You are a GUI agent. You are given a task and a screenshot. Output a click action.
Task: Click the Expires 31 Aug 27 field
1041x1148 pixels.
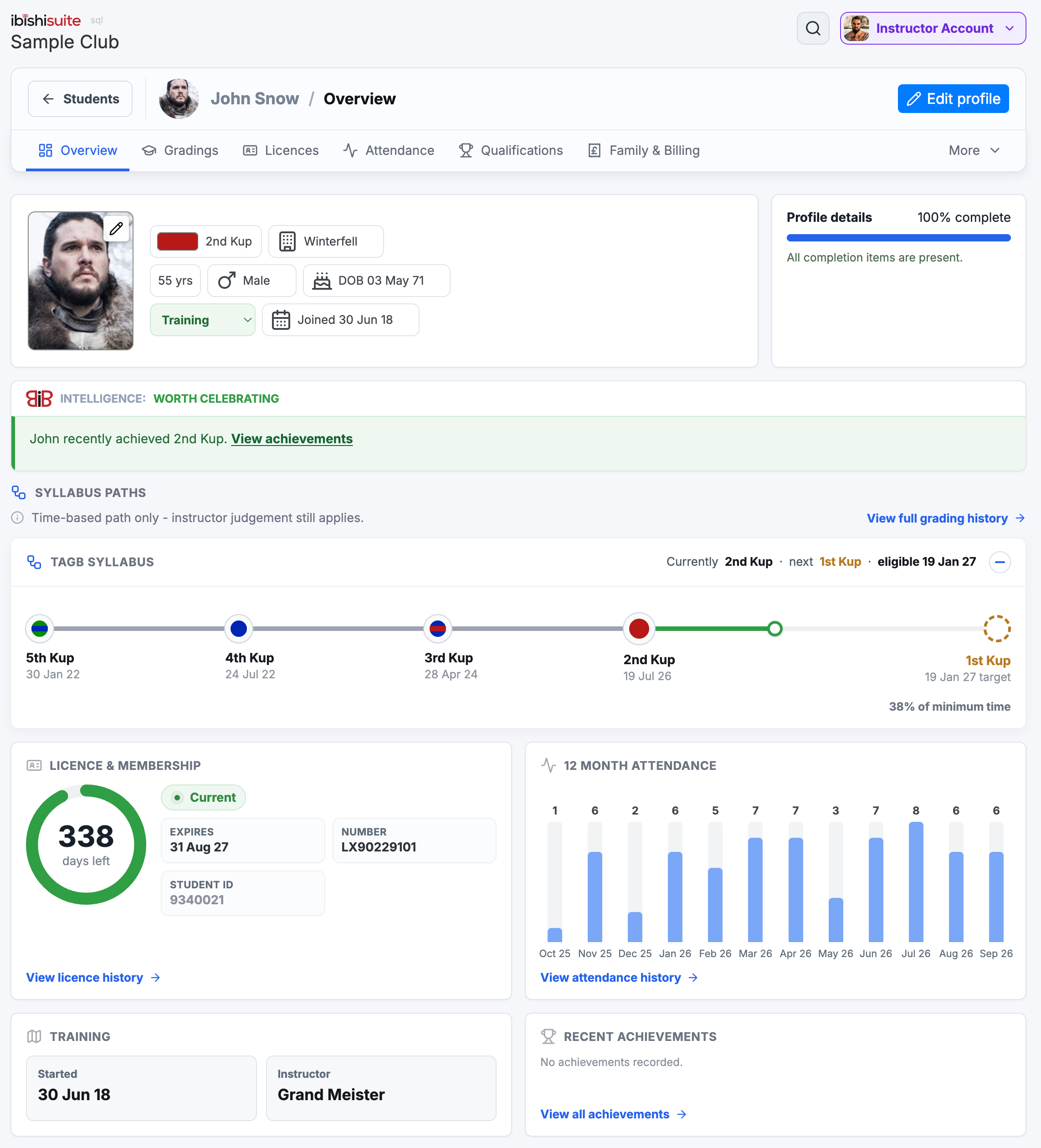242,840
